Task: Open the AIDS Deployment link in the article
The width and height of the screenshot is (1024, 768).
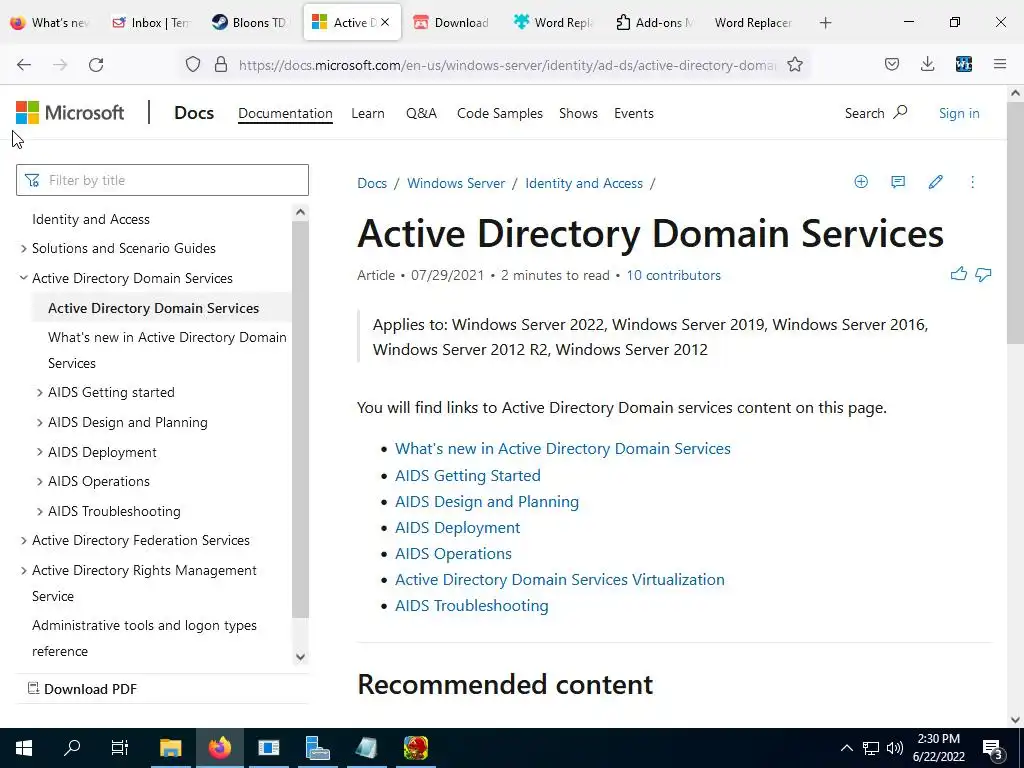Action: (x=457, y=527)
